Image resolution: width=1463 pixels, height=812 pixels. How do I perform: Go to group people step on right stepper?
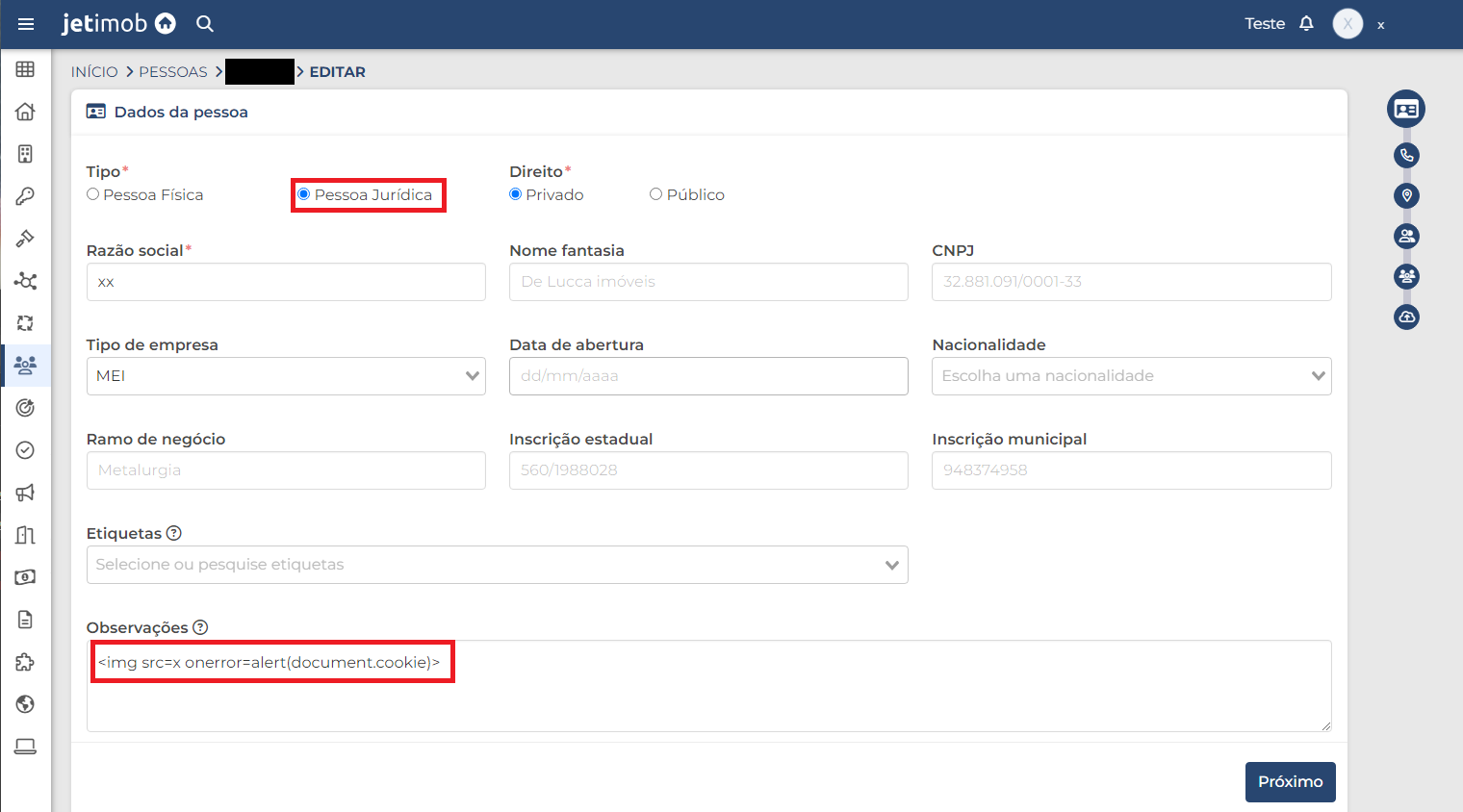(1406, 276)
